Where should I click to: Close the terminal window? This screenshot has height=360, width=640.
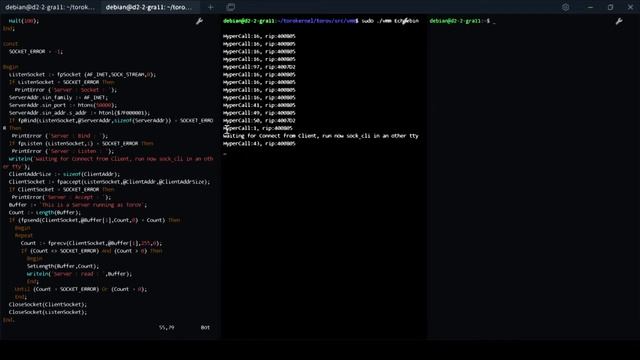[630, 7]
